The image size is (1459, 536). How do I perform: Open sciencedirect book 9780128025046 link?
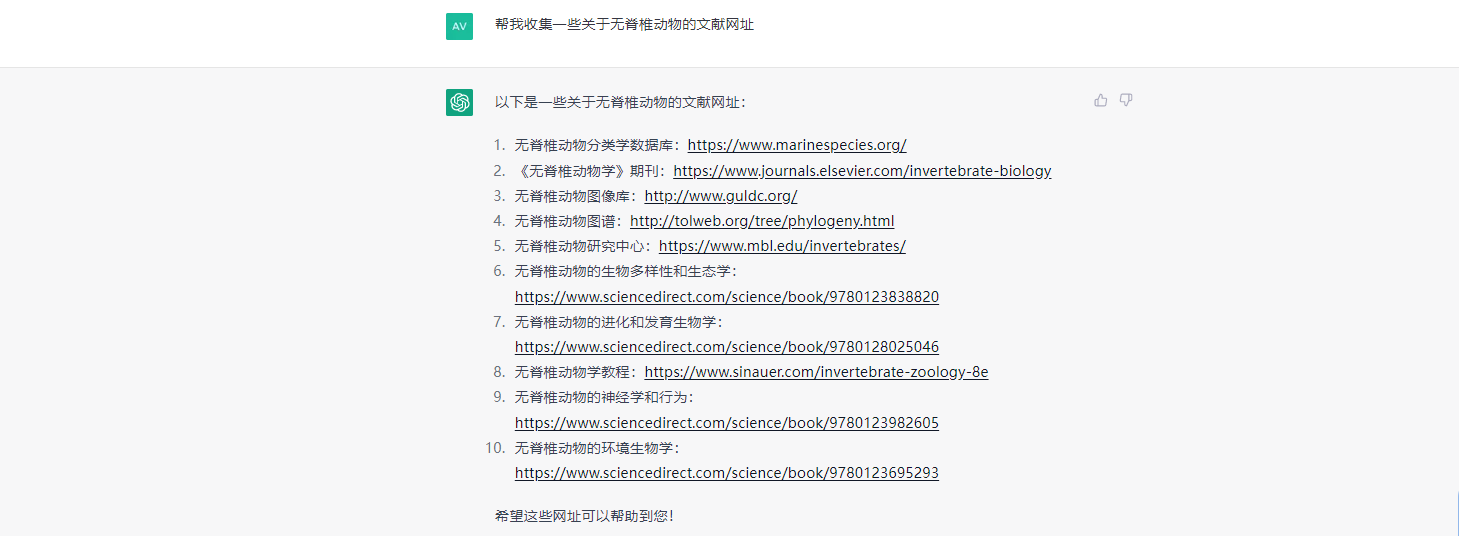click(727, 347)
